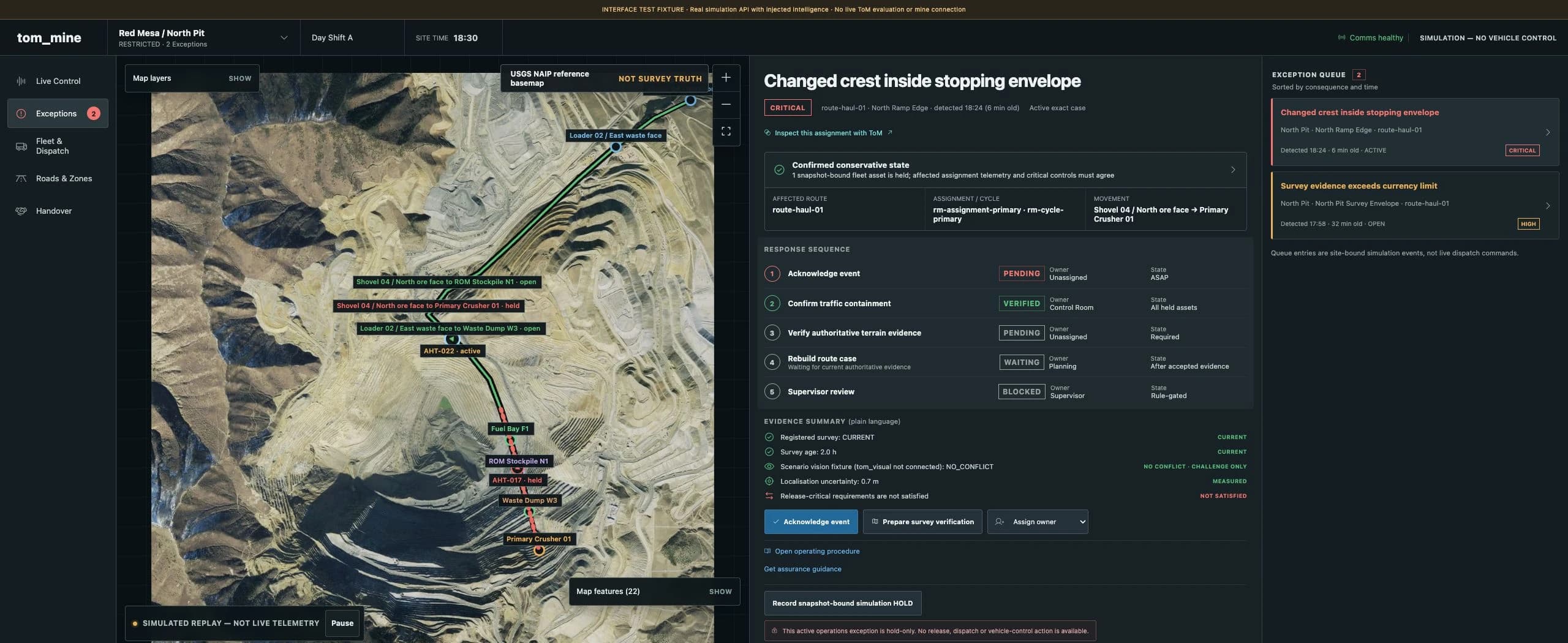The width and height of the screenshot is (1568, 643).
Task: Select the Shovel 04 to Primary Crusher 01 held route label
Action: (x=428, y=306)
